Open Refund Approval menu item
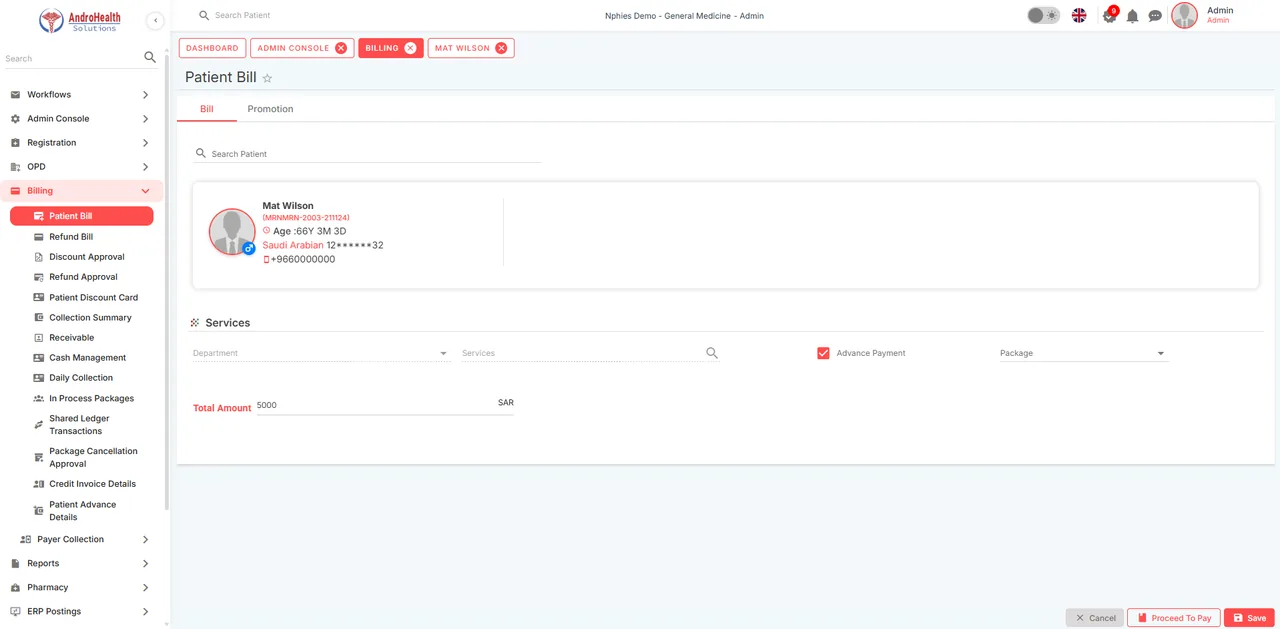This screenshot has height=629, width=1280. click(82, 277)
